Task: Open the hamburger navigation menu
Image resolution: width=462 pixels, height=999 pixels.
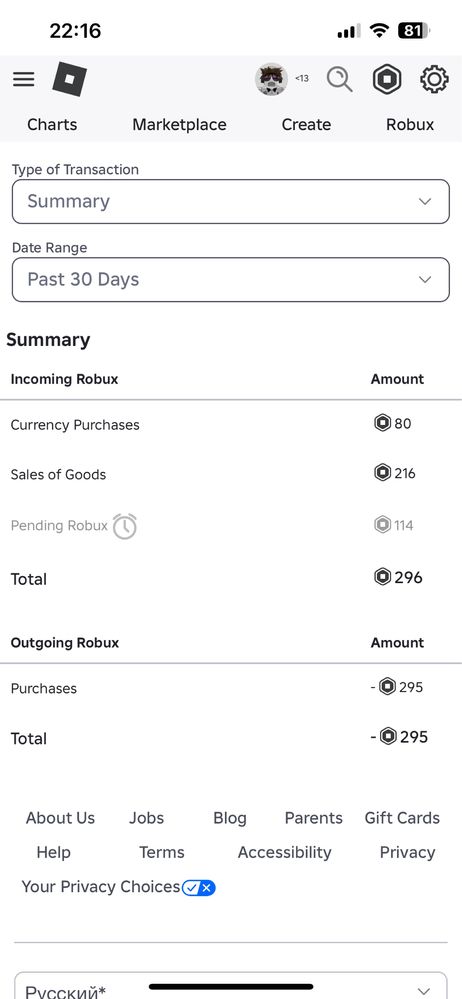Action: [x=24, y=80]
